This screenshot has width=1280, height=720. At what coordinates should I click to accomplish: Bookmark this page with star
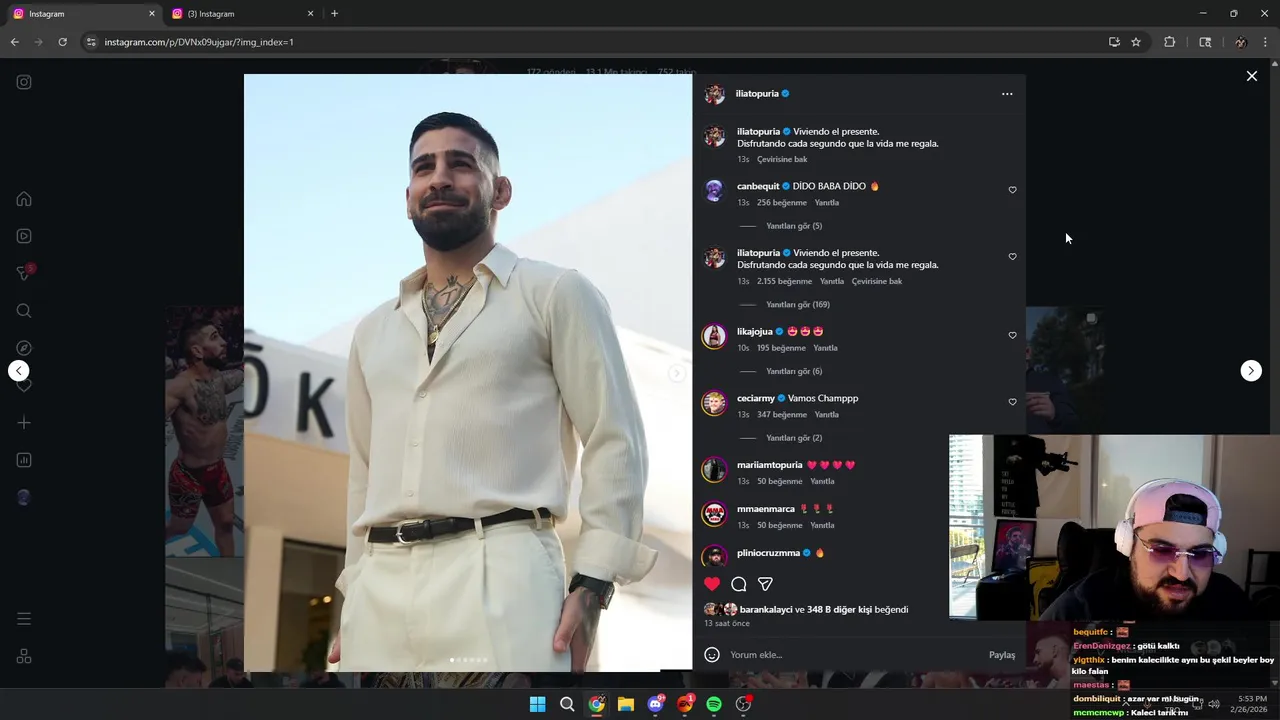[1136, 42]
